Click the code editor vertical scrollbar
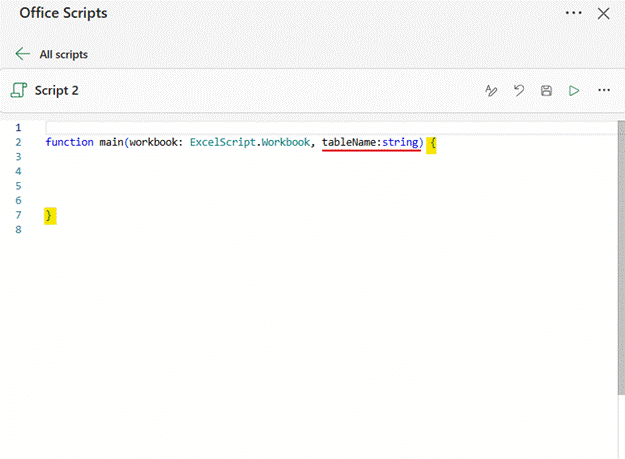The width and height of the screenshot is (625, 459). (621, 258)
